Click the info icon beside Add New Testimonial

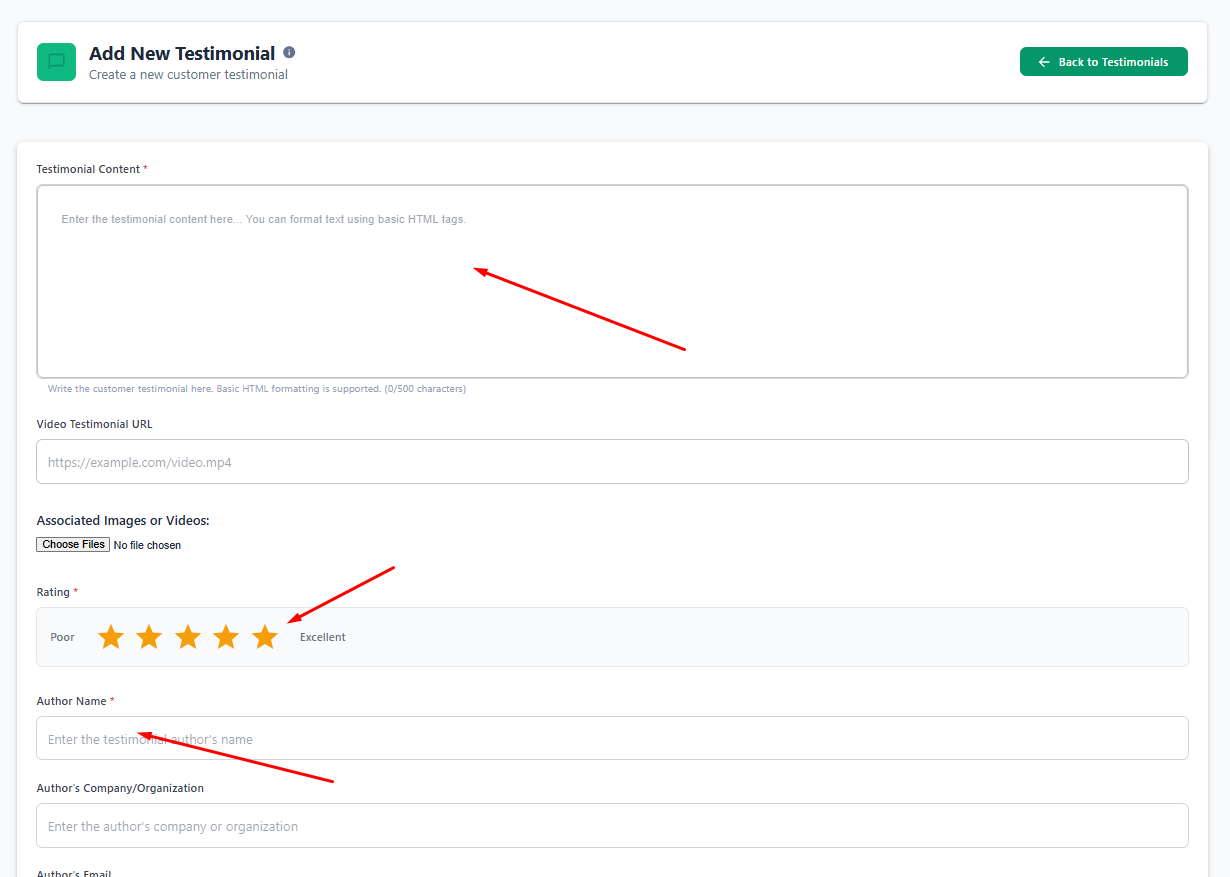click(289, 52)
